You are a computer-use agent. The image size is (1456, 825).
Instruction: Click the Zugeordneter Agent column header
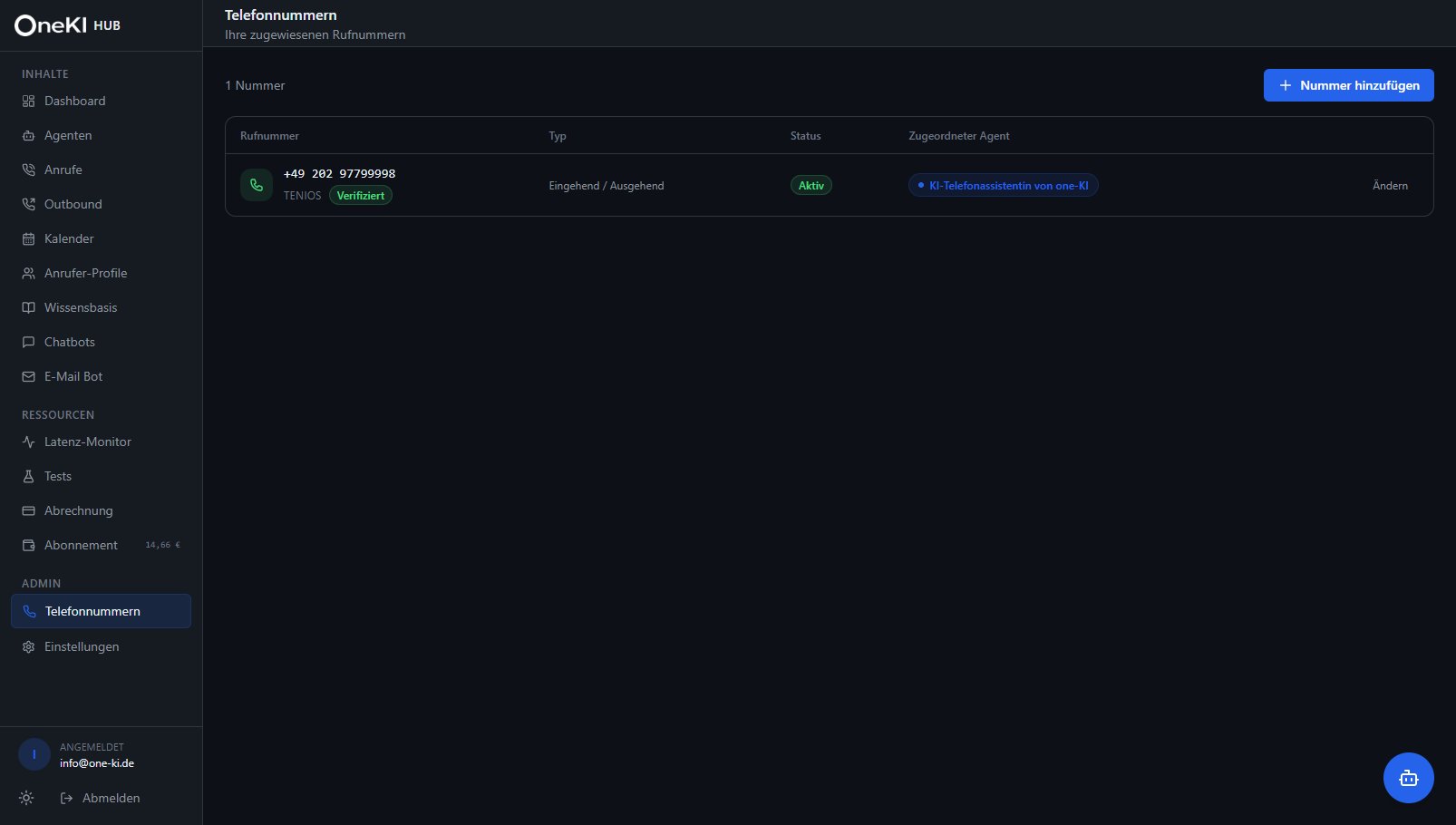(959, 136)
